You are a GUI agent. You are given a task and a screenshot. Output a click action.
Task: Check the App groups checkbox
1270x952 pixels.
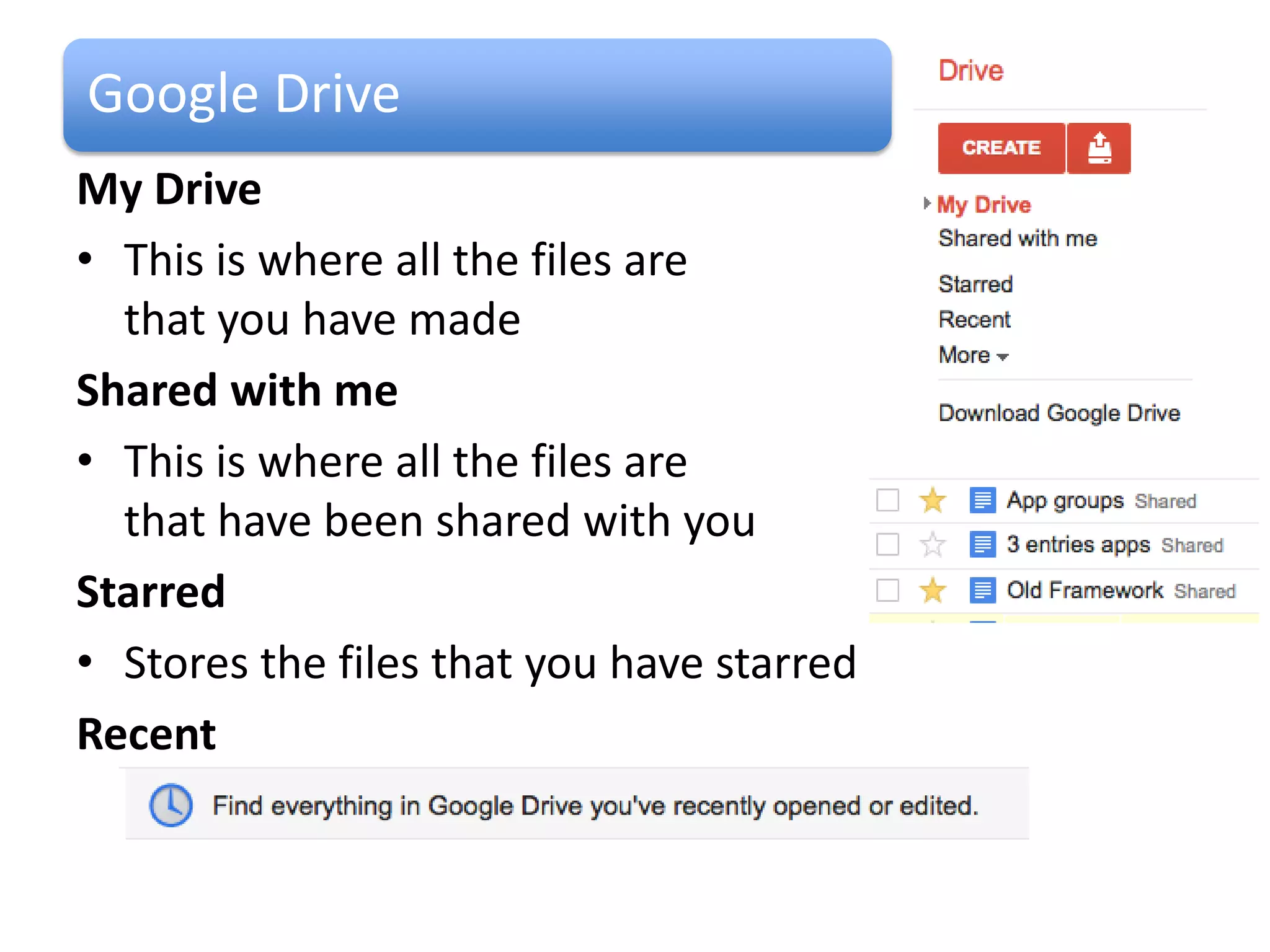[887, 500]
